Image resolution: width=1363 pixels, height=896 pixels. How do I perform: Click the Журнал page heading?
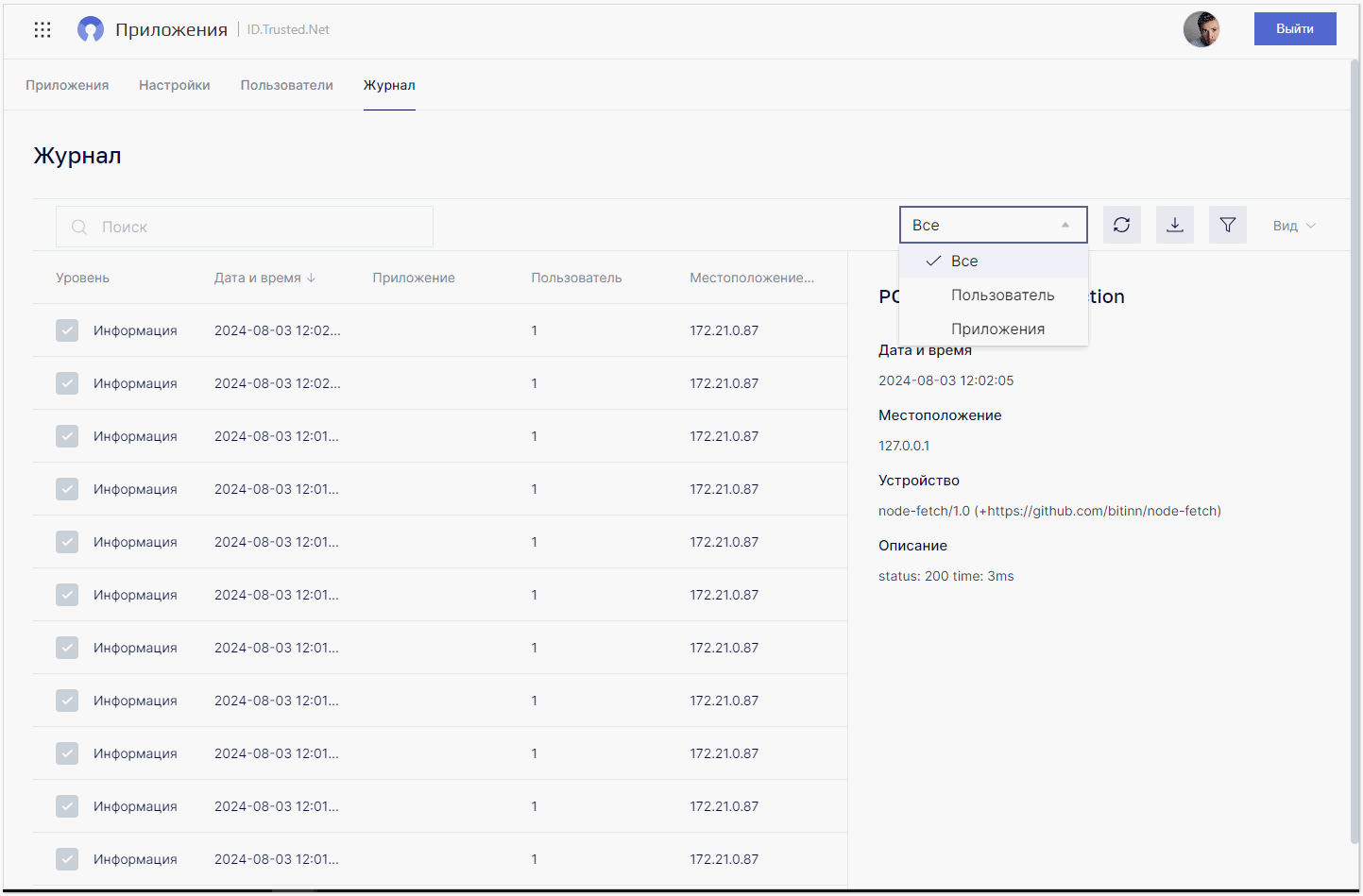77,156
